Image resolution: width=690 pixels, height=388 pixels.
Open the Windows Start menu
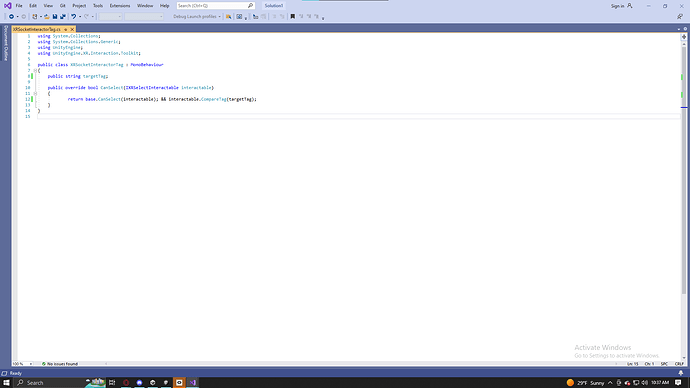tap(6, 383)
